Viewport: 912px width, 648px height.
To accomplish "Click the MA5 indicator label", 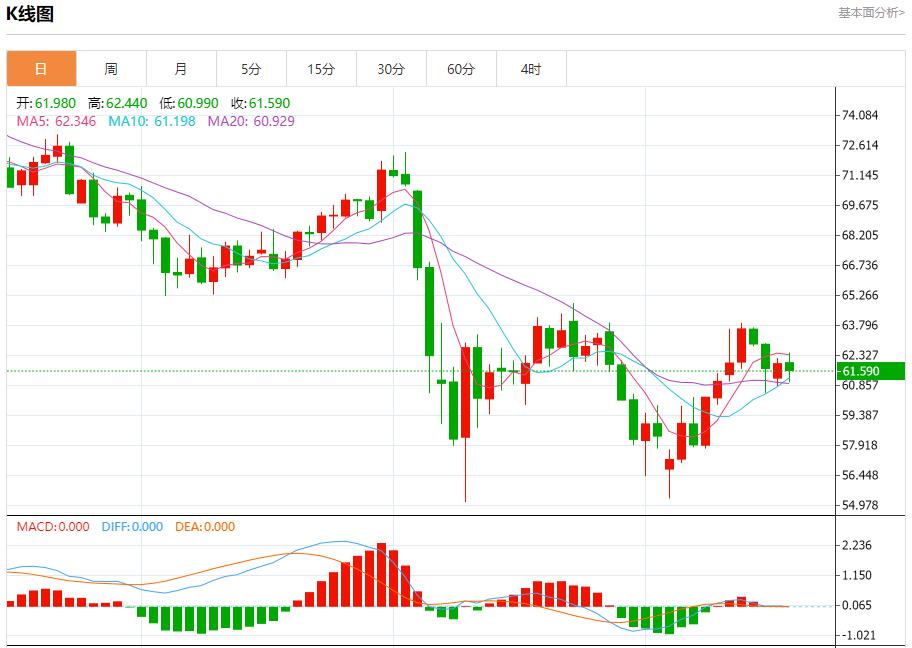I will click(x=56, y=121).
